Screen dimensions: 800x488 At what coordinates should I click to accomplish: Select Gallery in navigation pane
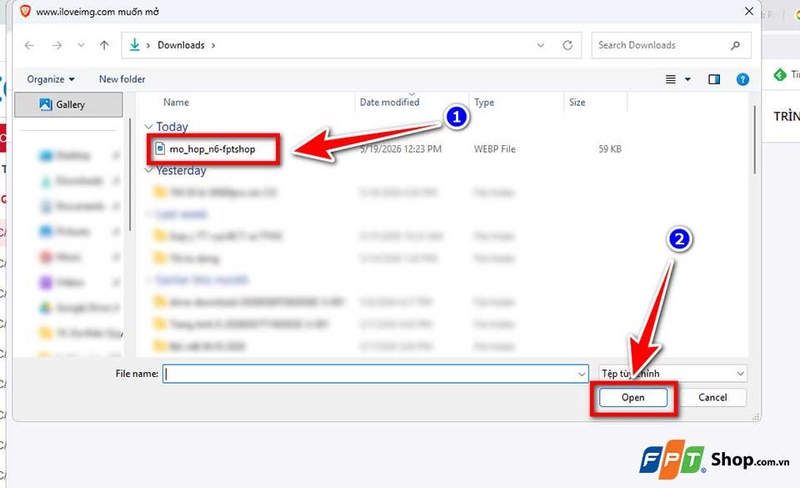point(69,105)
